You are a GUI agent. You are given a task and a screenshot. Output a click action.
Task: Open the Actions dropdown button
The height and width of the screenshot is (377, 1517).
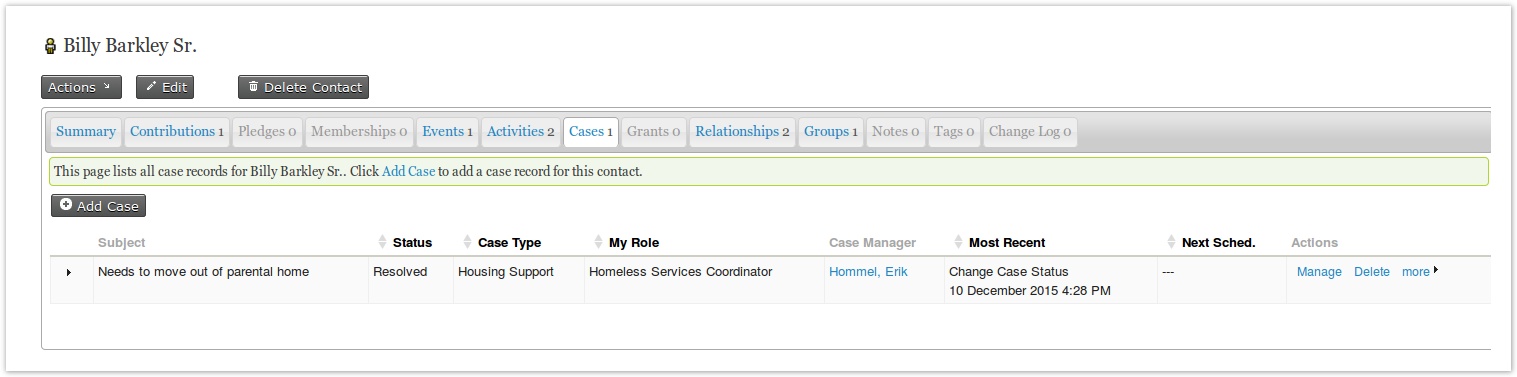pos(81,87)
